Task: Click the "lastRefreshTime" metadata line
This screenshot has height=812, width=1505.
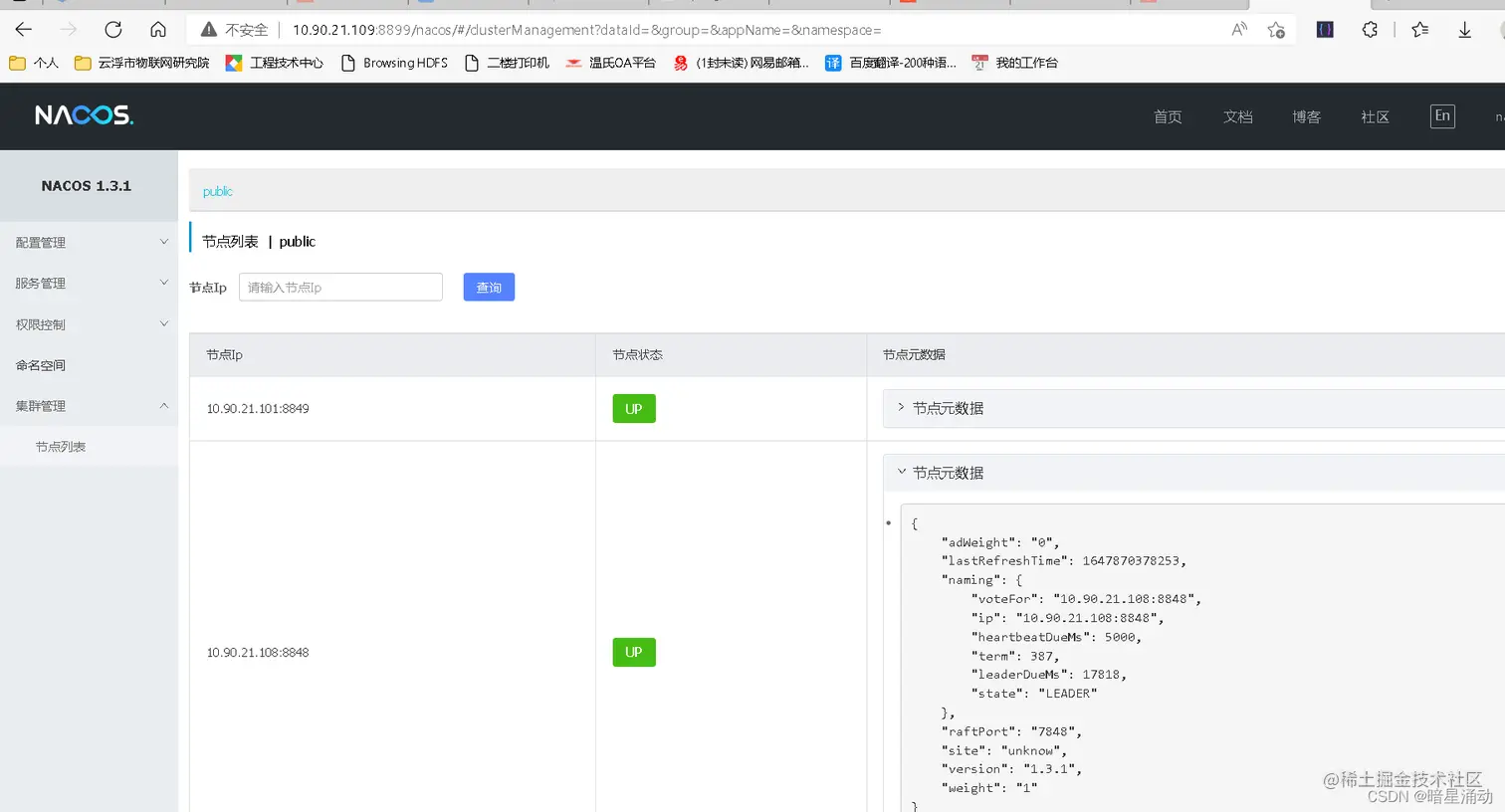Action: (x=1063, y=561)
